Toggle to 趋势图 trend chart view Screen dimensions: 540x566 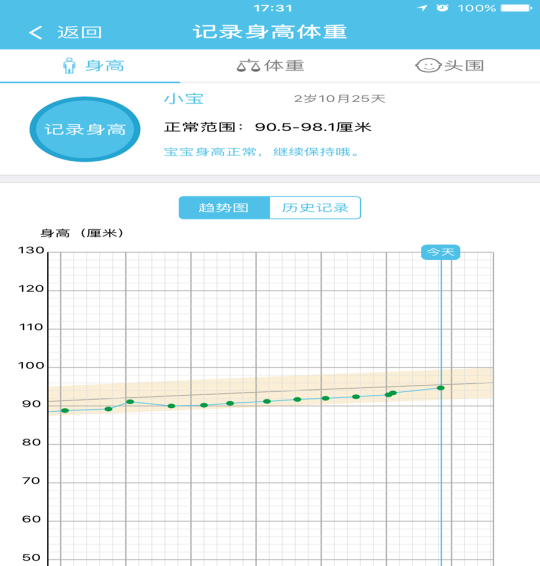coord(224,208)
